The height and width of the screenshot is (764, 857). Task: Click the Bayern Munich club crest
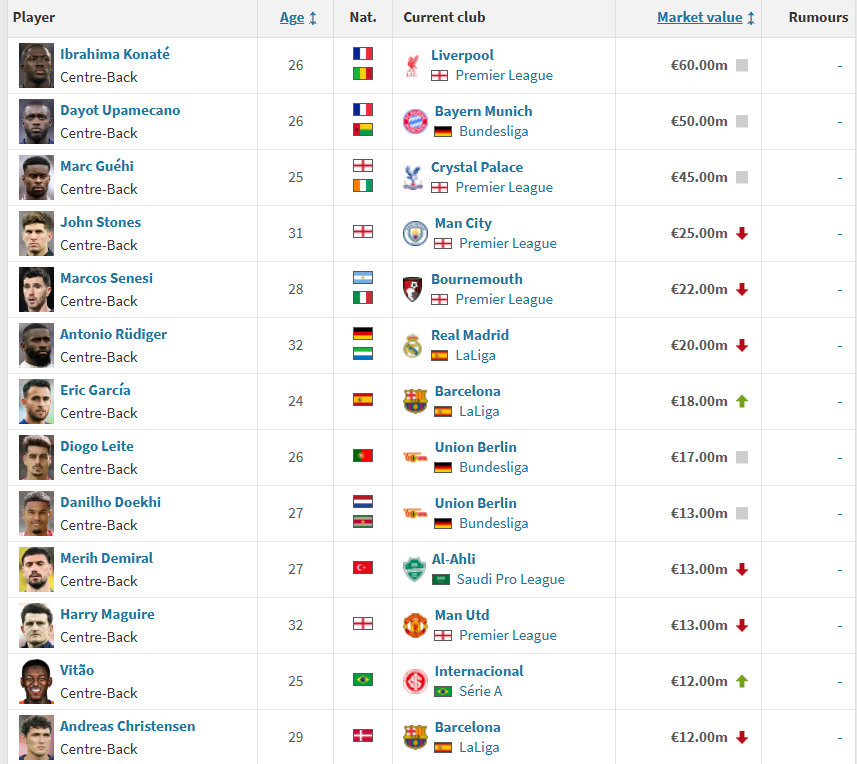[414, 122]
